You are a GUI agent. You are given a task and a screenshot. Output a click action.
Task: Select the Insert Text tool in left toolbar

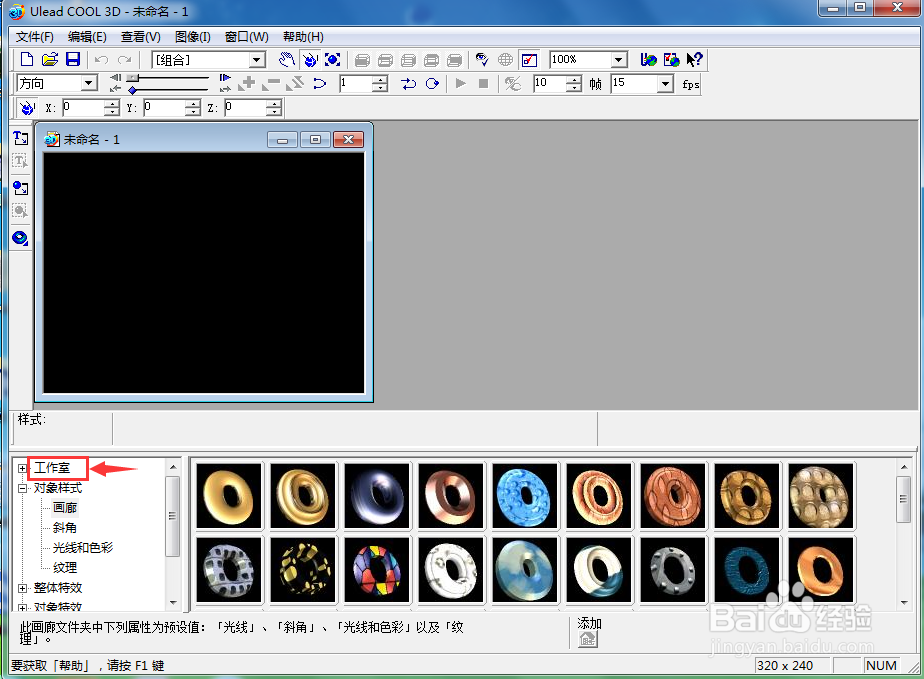coord(21,138)
